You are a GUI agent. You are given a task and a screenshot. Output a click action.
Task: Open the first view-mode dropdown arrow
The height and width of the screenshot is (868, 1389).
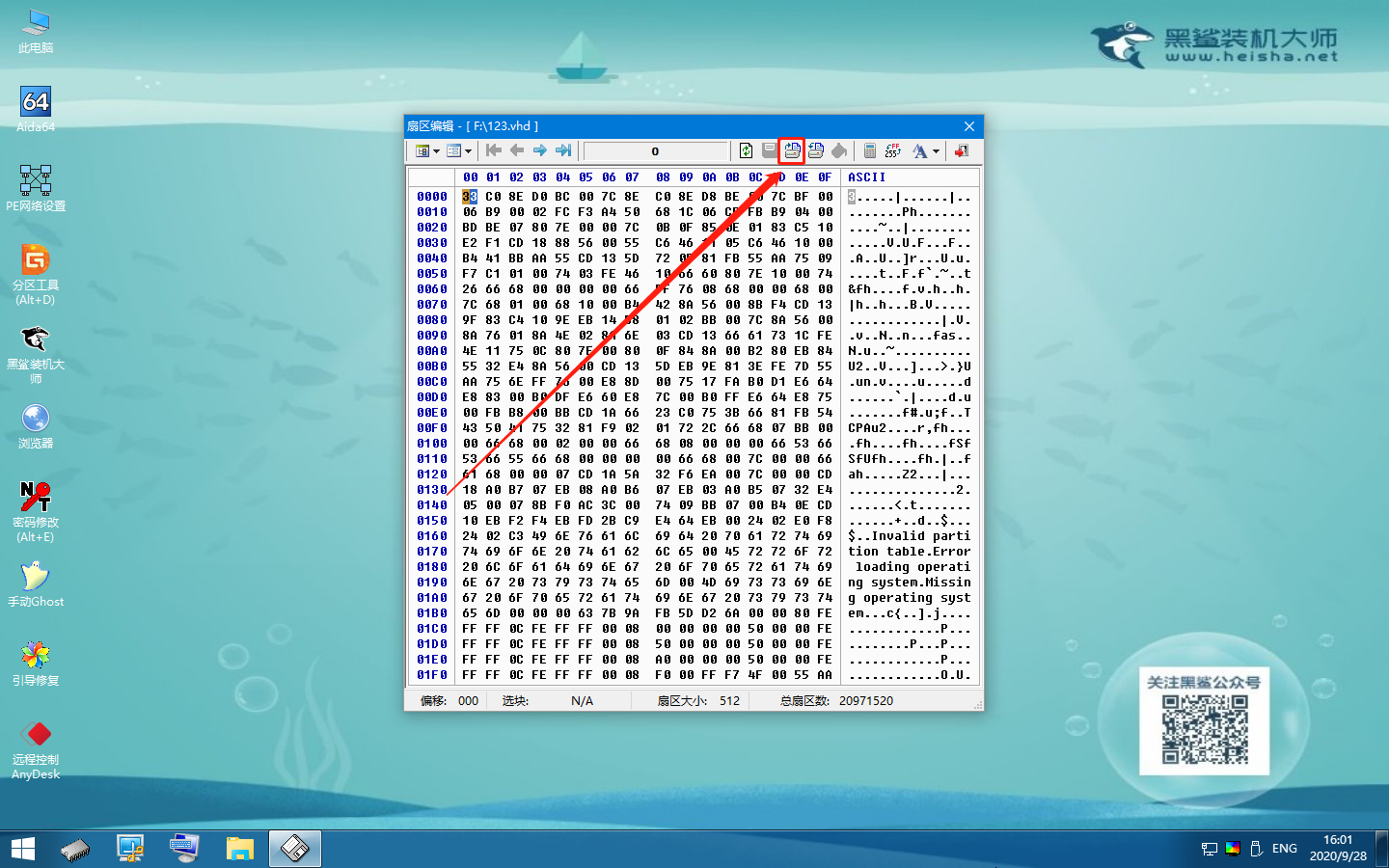click(x=436, y=151)
